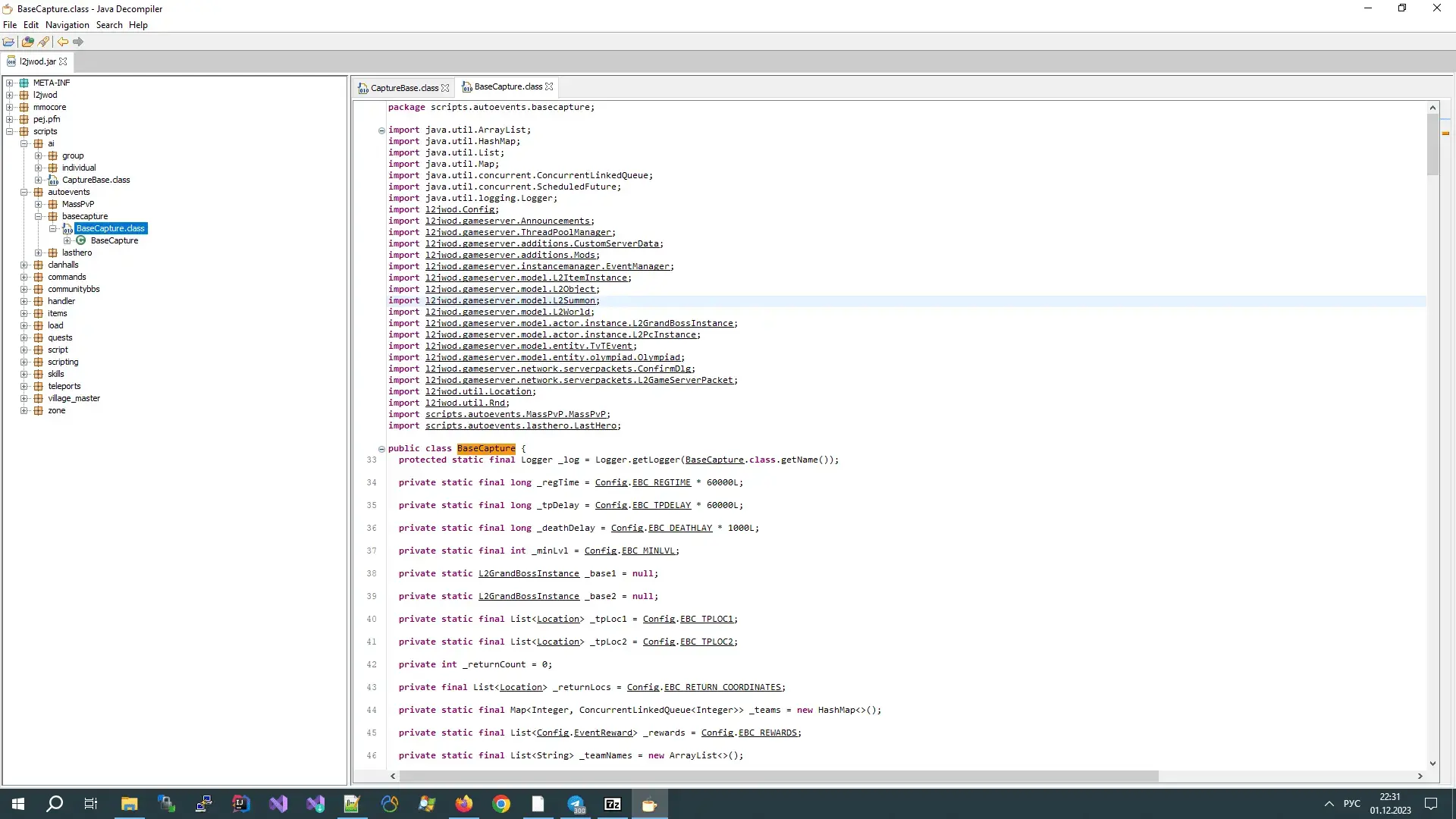The height and width of the screenshot is (819, 1456).
Task: Expand the META-INF tree node
Action: (10, 83)
